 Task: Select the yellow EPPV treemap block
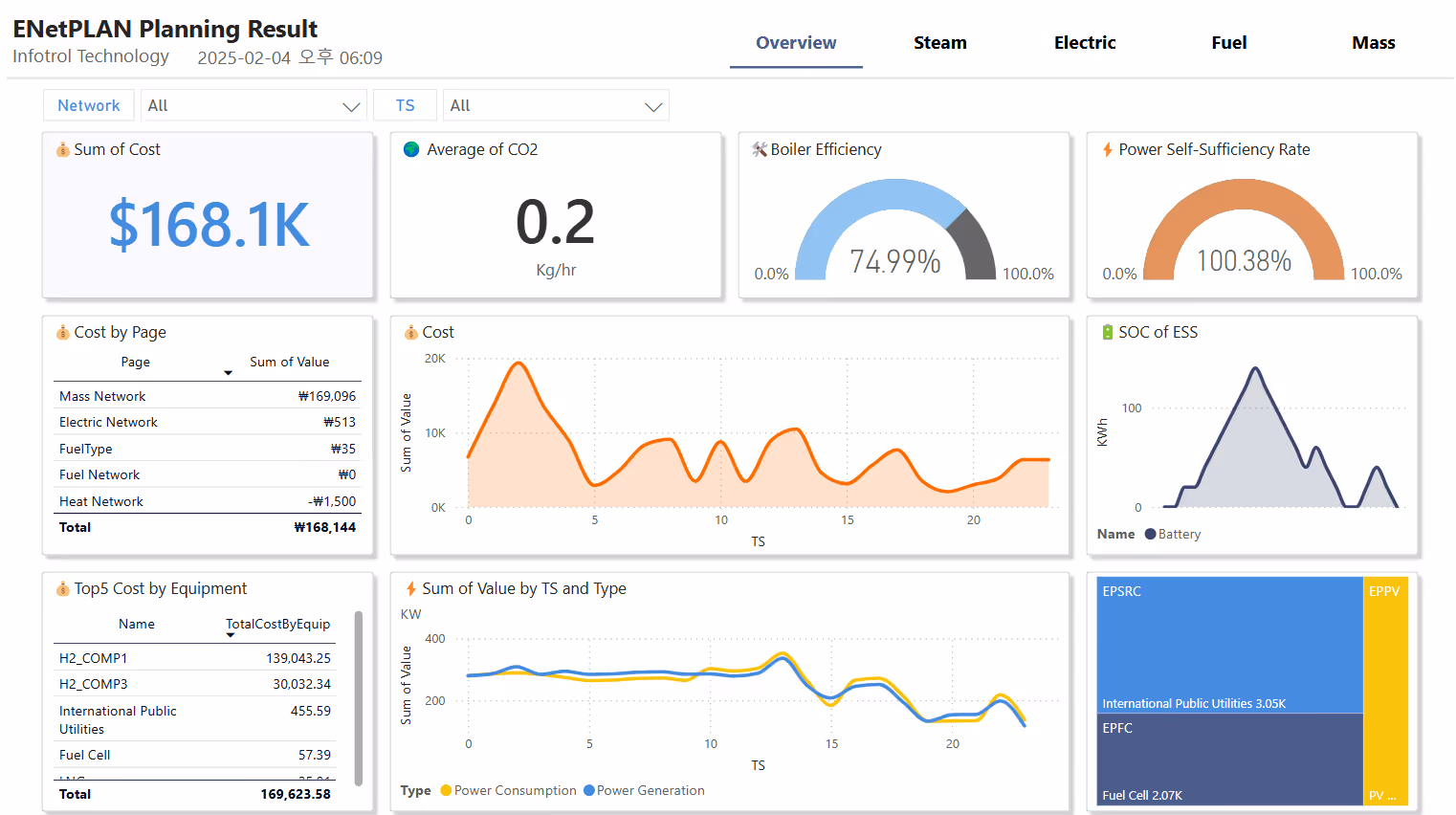click(x=1386, y=691)
